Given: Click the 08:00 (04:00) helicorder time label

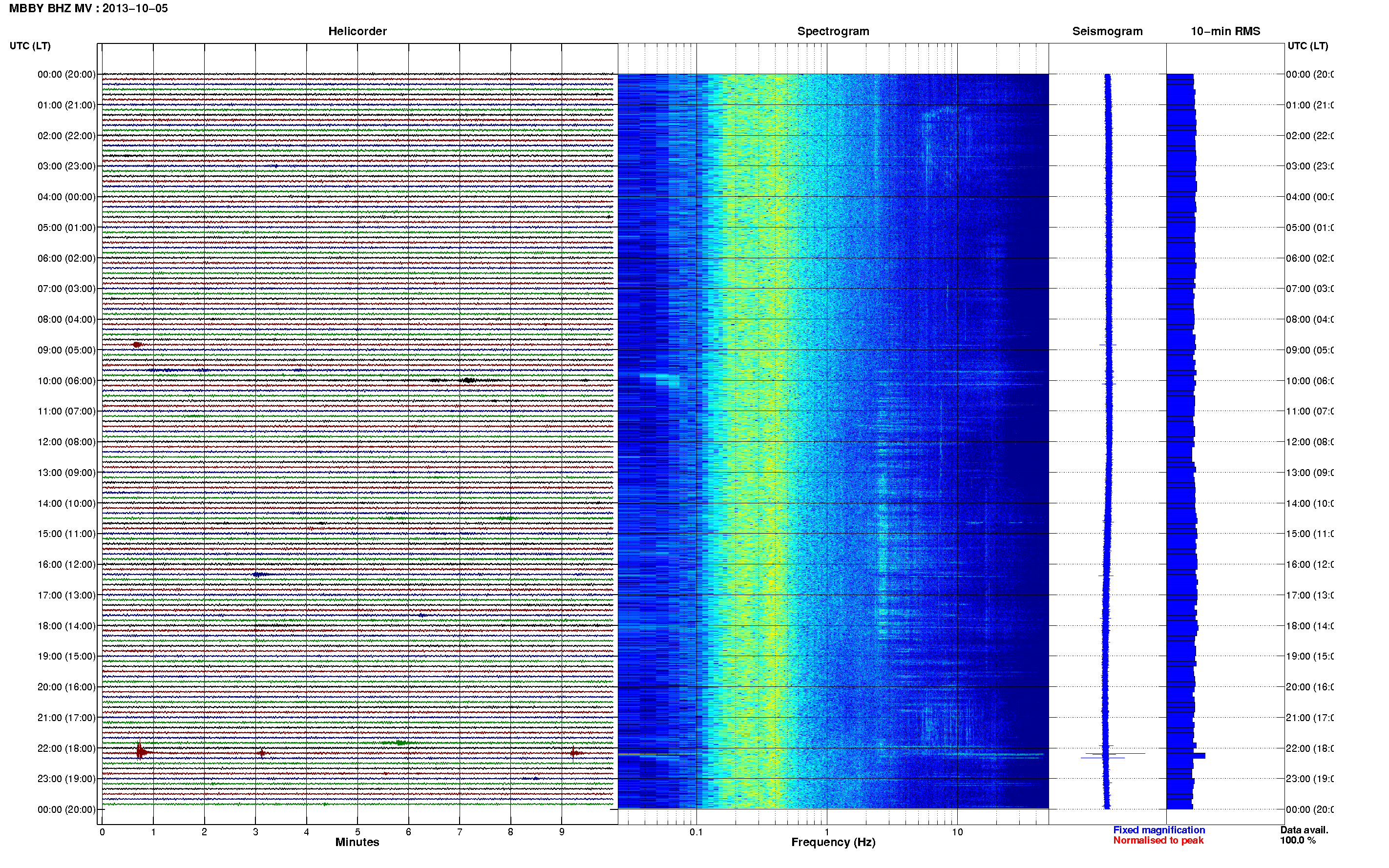Looking at the screenshot, I should [66, 319].
